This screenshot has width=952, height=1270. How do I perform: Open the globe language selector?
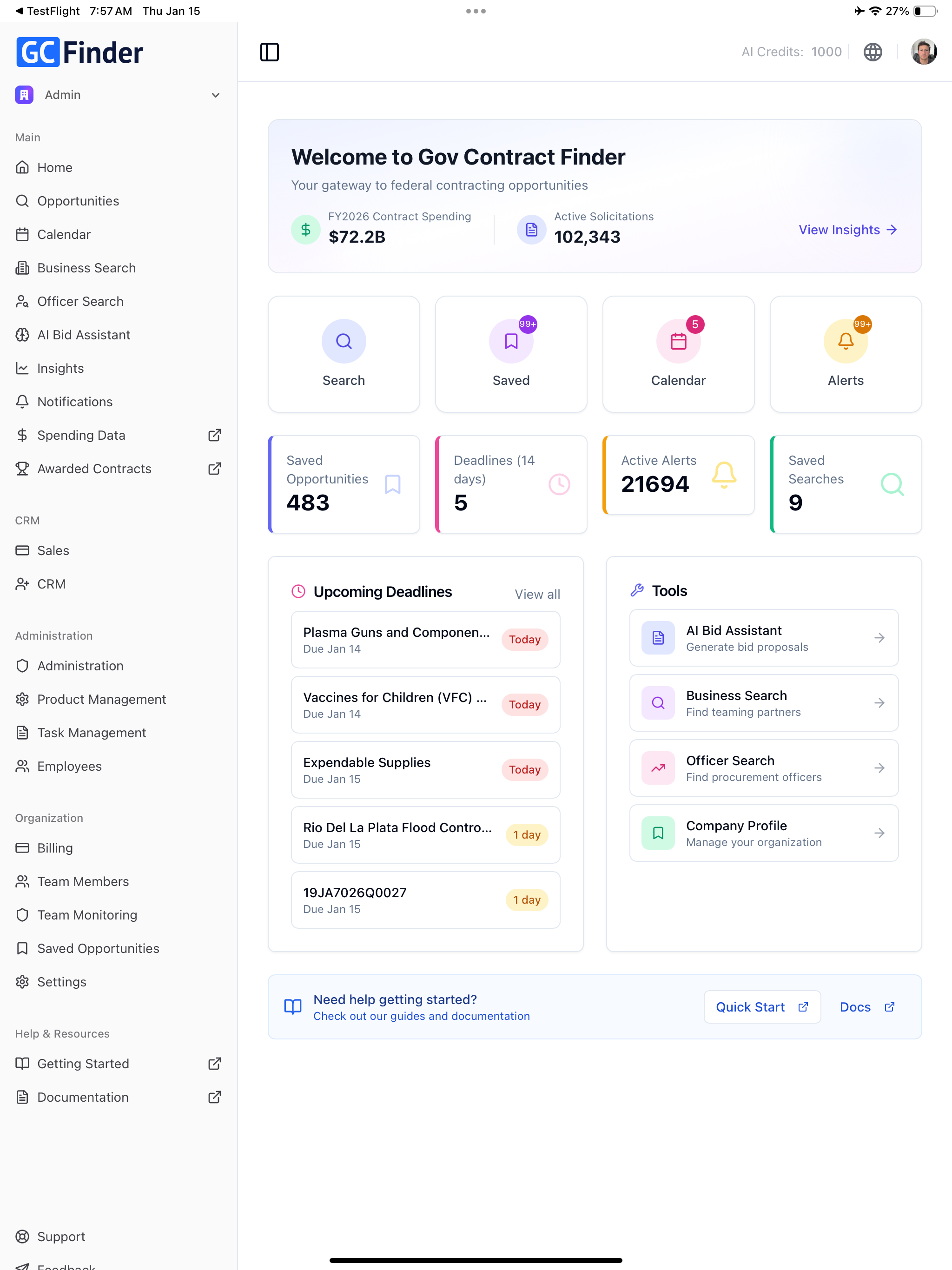pos(872,52)
